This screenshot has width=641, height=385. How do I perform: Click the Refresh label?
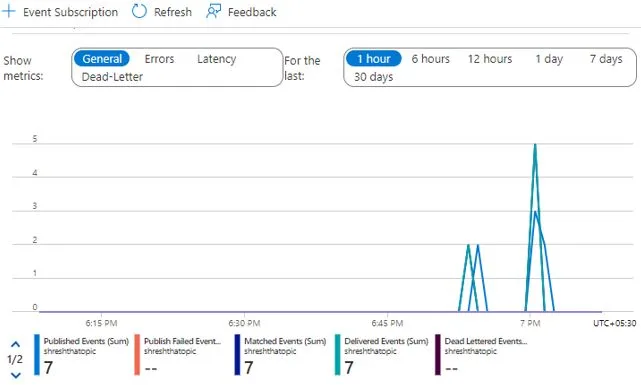173,12
